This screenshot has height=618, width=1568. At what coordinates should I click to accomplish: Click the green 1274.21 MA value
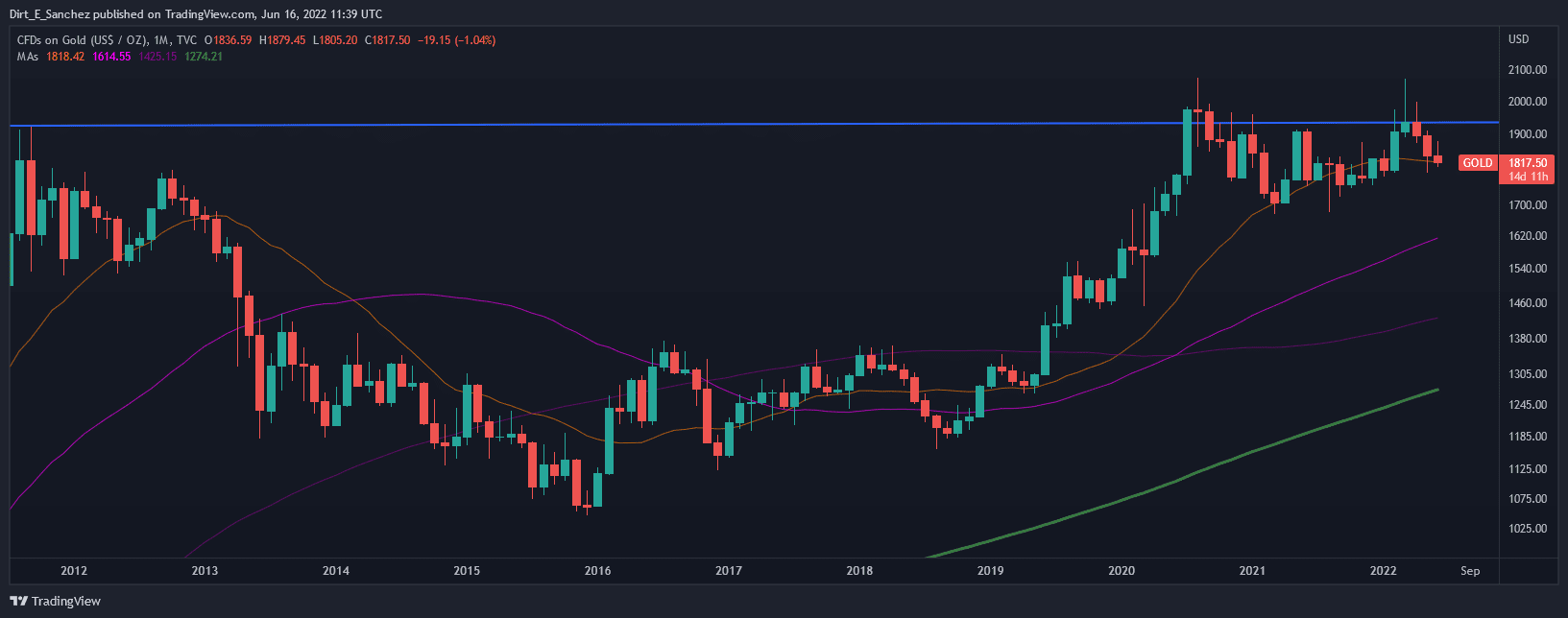(x=203, y=57)
